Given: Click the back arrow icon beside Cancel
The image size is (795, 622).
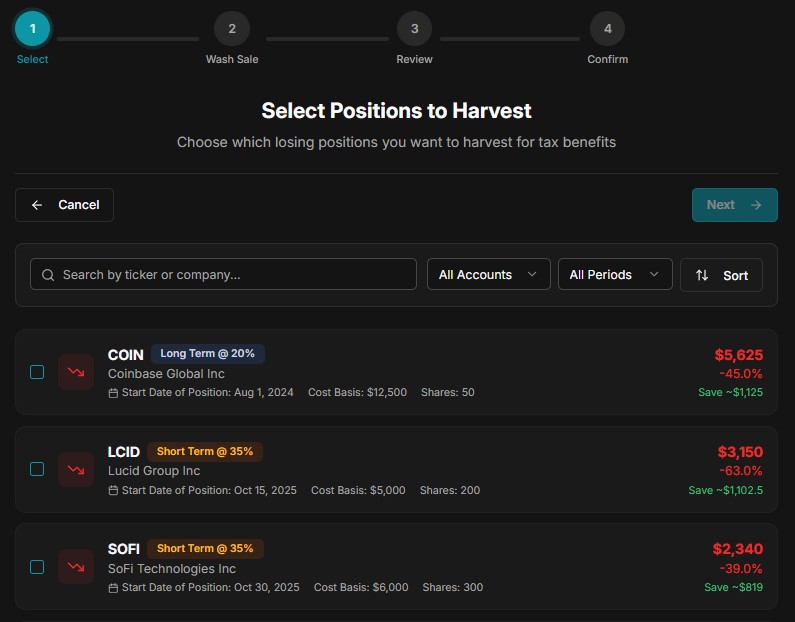Looking at the screenshot, I should tap(37, 205).
